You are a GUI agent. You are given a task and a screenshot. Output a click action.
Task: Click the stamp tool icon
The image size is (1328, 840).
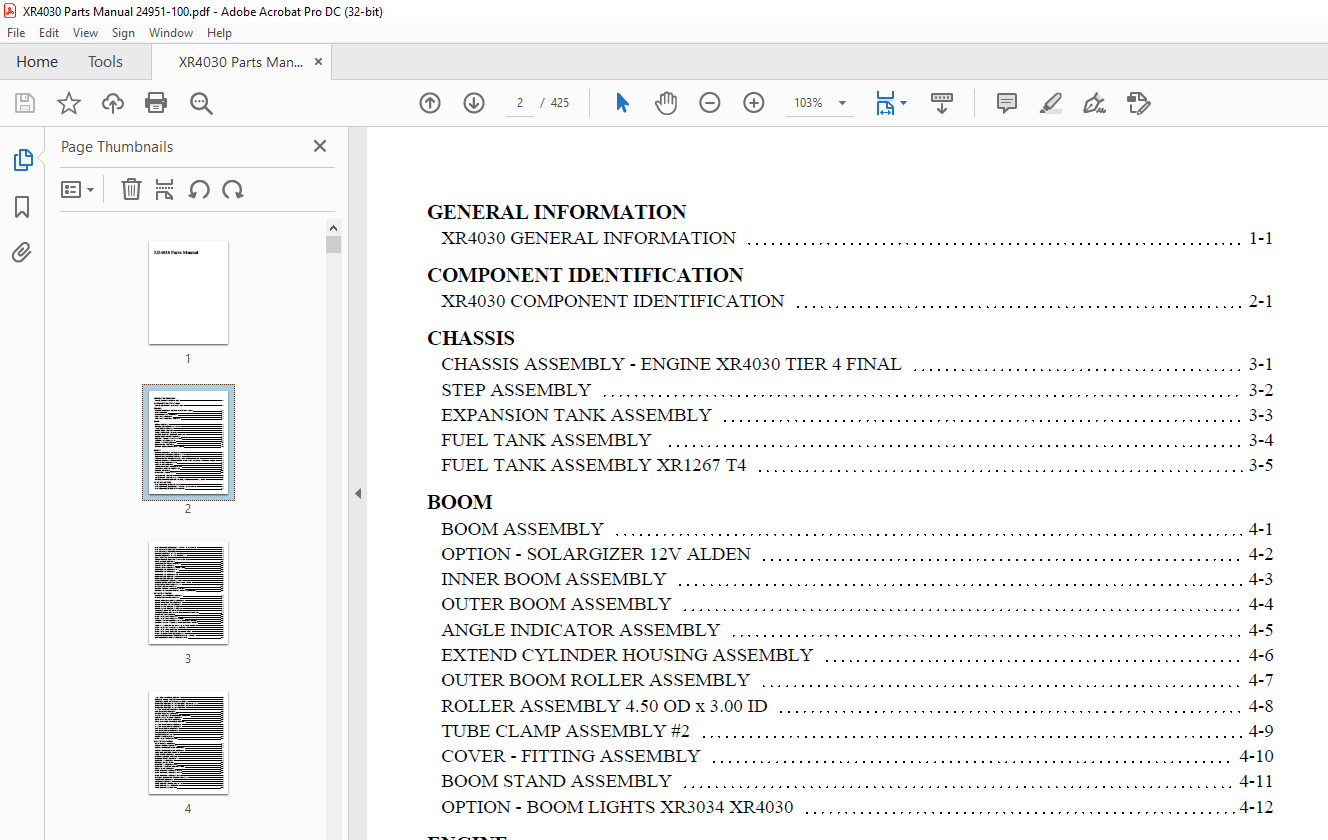pyautogui.click(x=1138, y=103)
